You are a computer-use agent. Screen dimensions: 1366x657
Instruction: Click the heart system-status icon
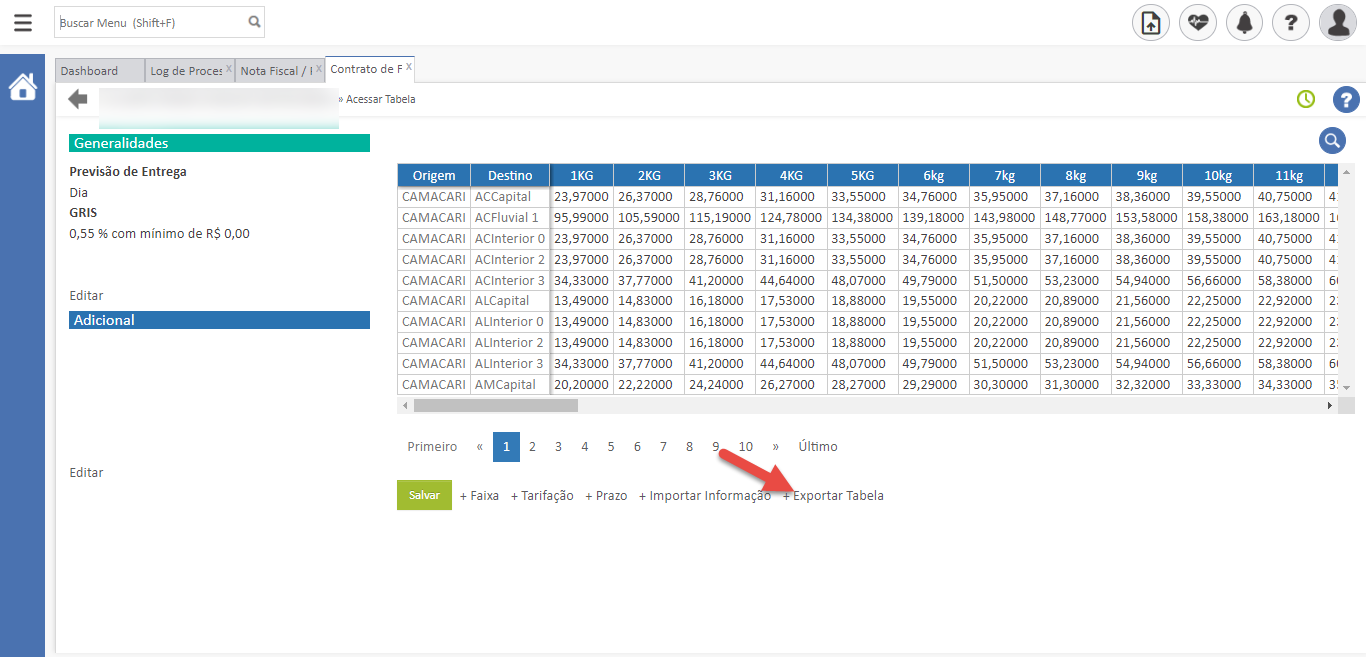click(x=1197, y=21)
